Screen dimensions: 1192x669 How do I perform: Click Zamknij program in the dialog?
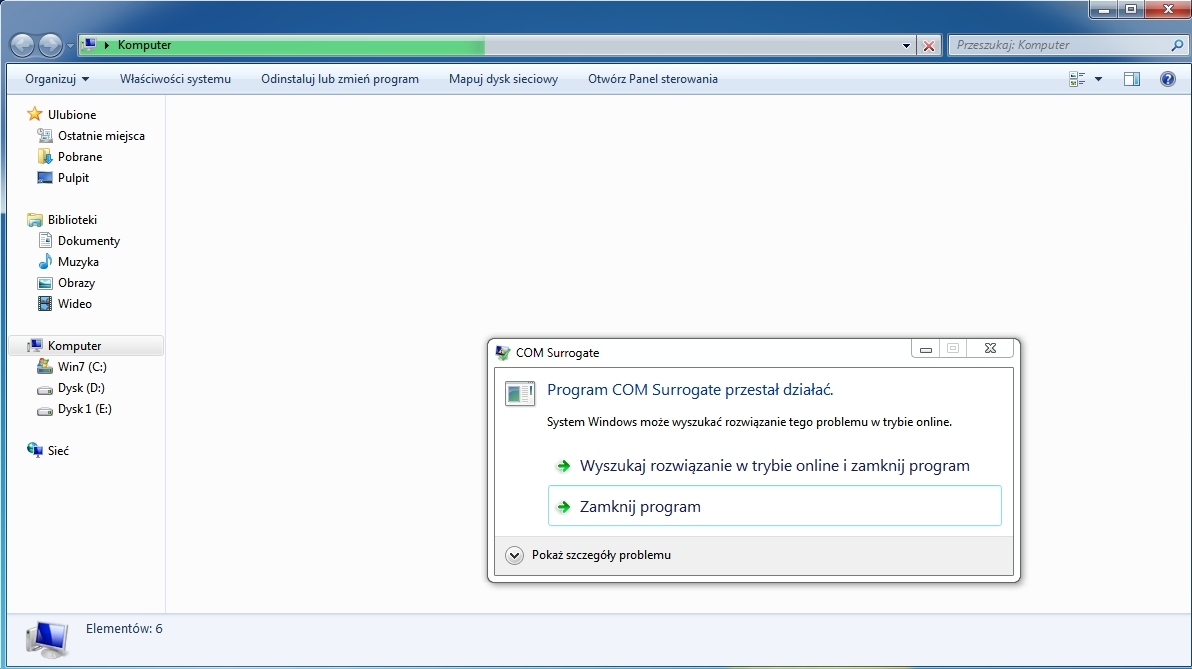[775, 506]
